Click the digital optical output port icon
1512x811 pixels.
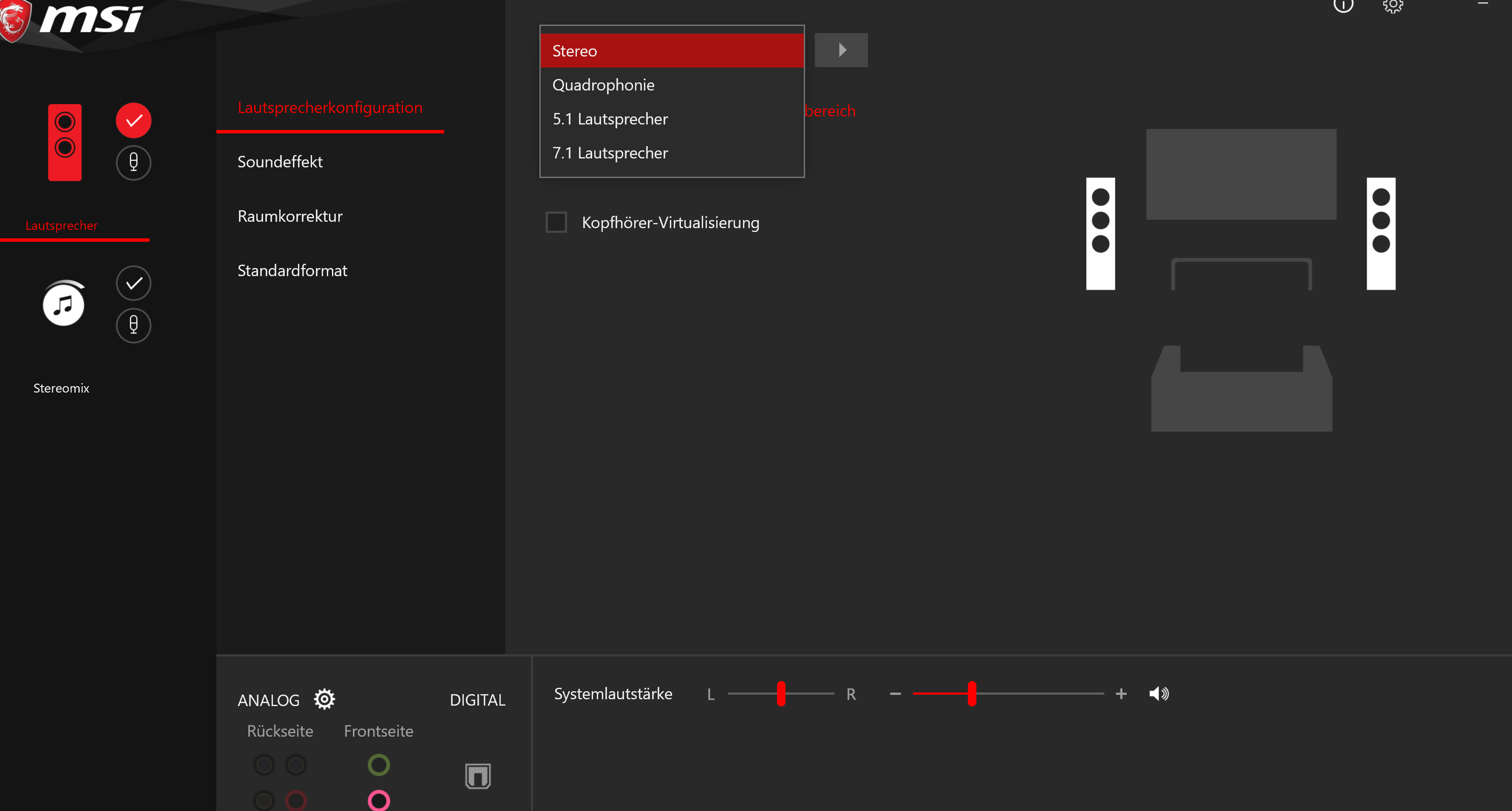point(477,776)
